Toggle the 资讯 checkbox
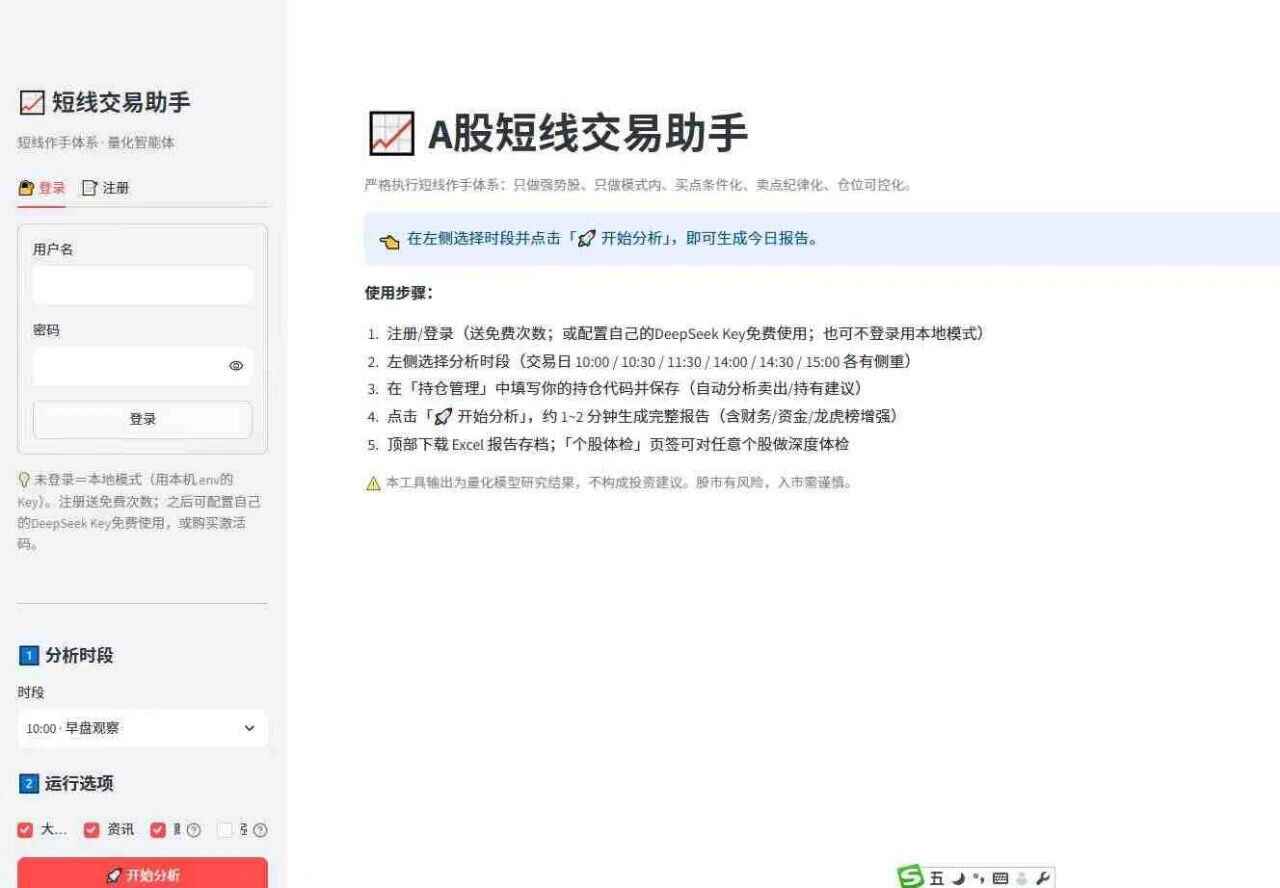1280x888 pixels. tap(91, 830)
